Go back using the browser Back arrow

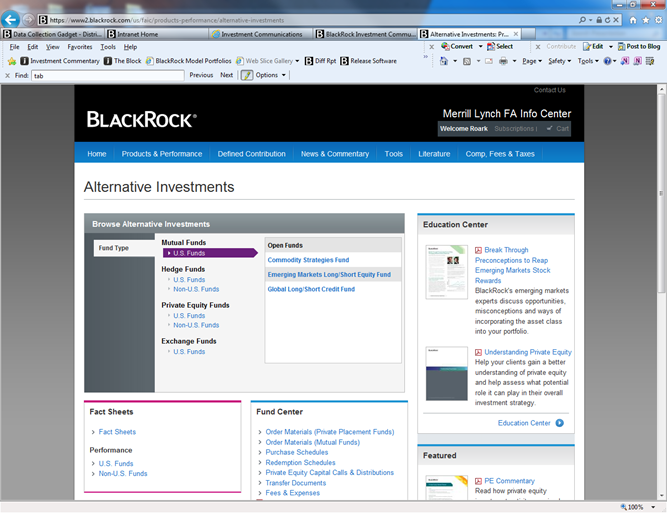[11, 19]
